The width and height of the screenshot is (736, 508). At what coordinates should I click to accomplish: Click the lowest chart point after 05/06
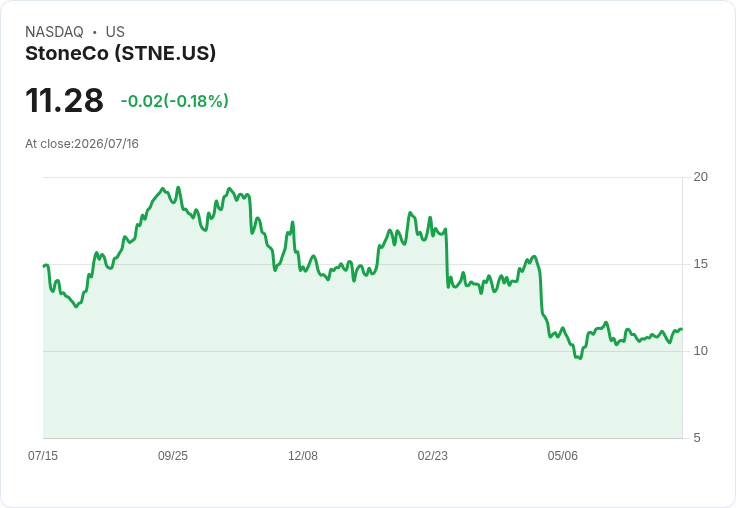pyautogui.click(x=580, y=358)
